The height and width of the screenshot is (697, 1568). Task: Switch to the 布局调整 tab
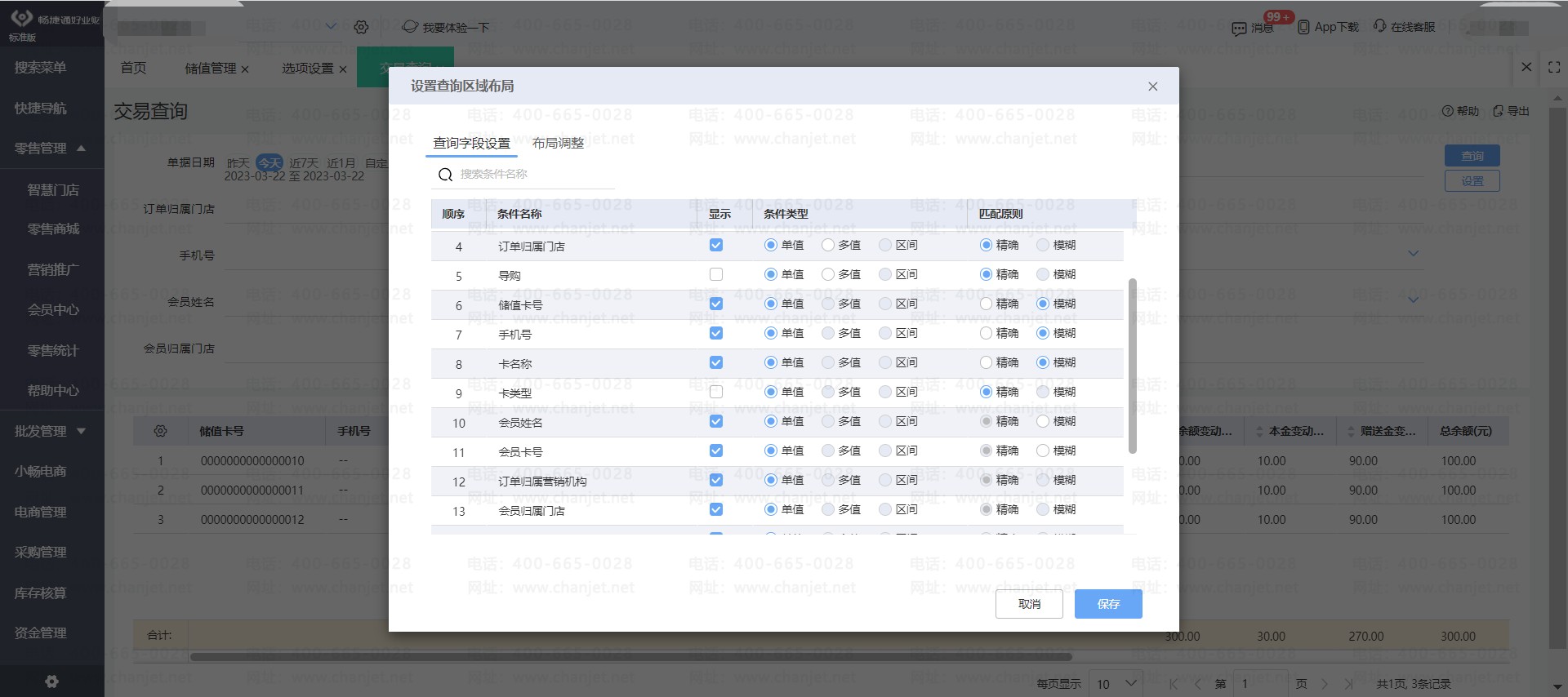[558, 144]
